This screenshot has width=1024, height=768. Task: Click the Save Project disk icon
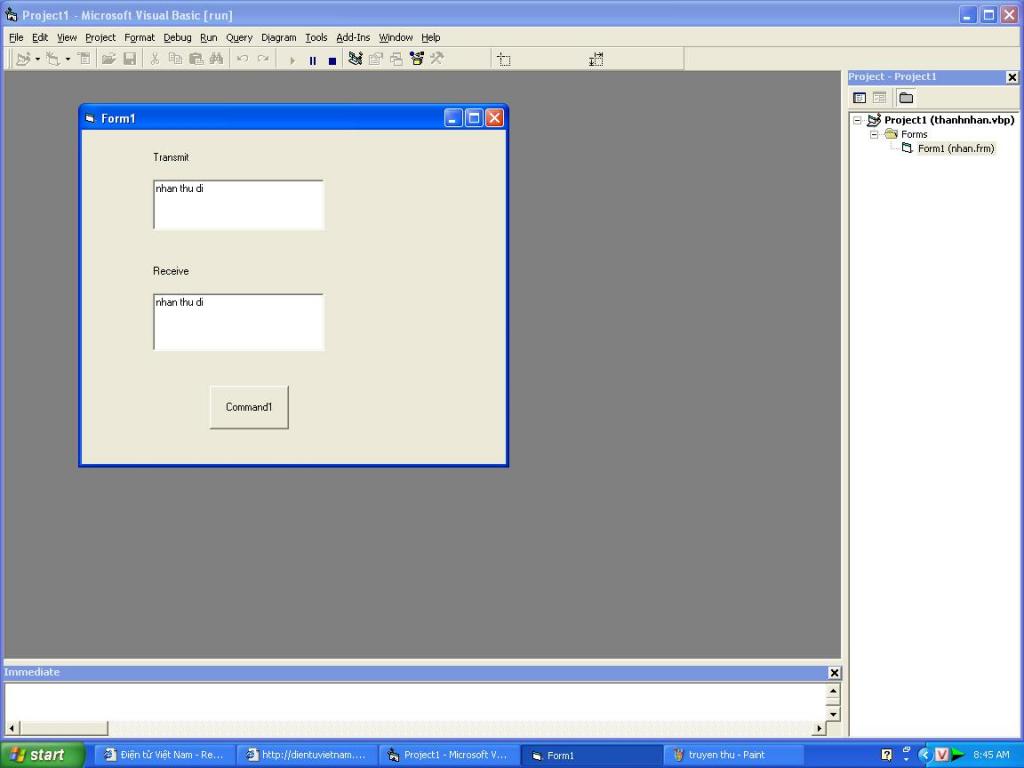tap(129, 59)
